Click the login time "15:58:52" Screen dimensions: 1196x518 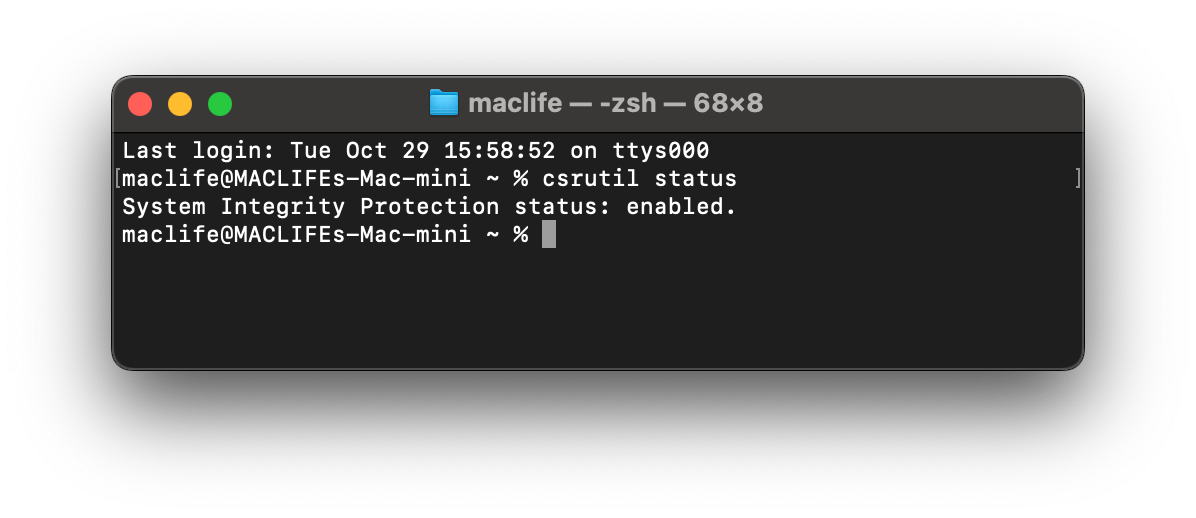tap(499, 151)
